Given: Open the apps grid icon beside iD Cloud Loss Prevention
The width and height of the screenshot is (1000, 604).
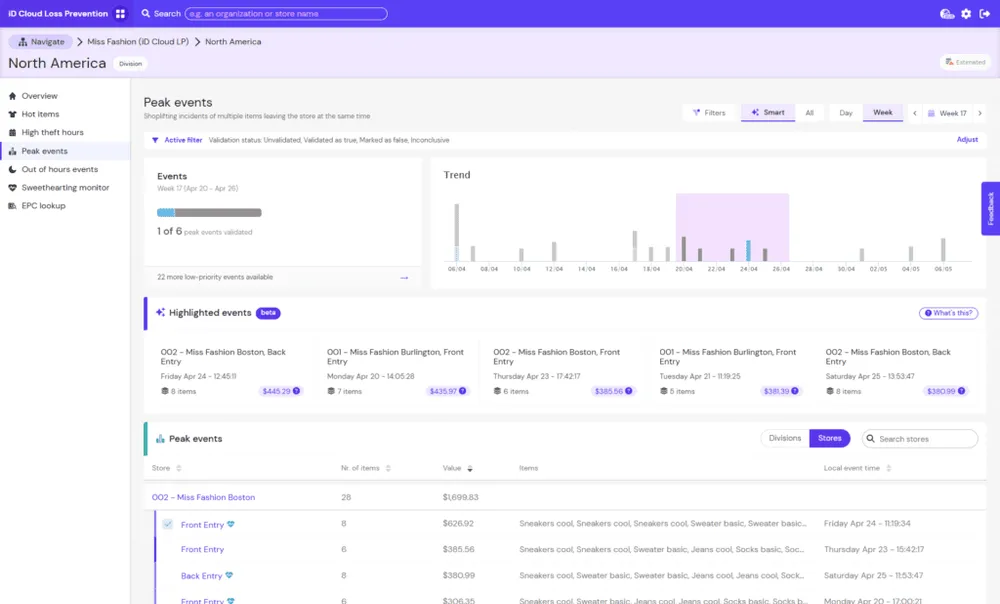Looking at the screenshot, I should 120,13.
